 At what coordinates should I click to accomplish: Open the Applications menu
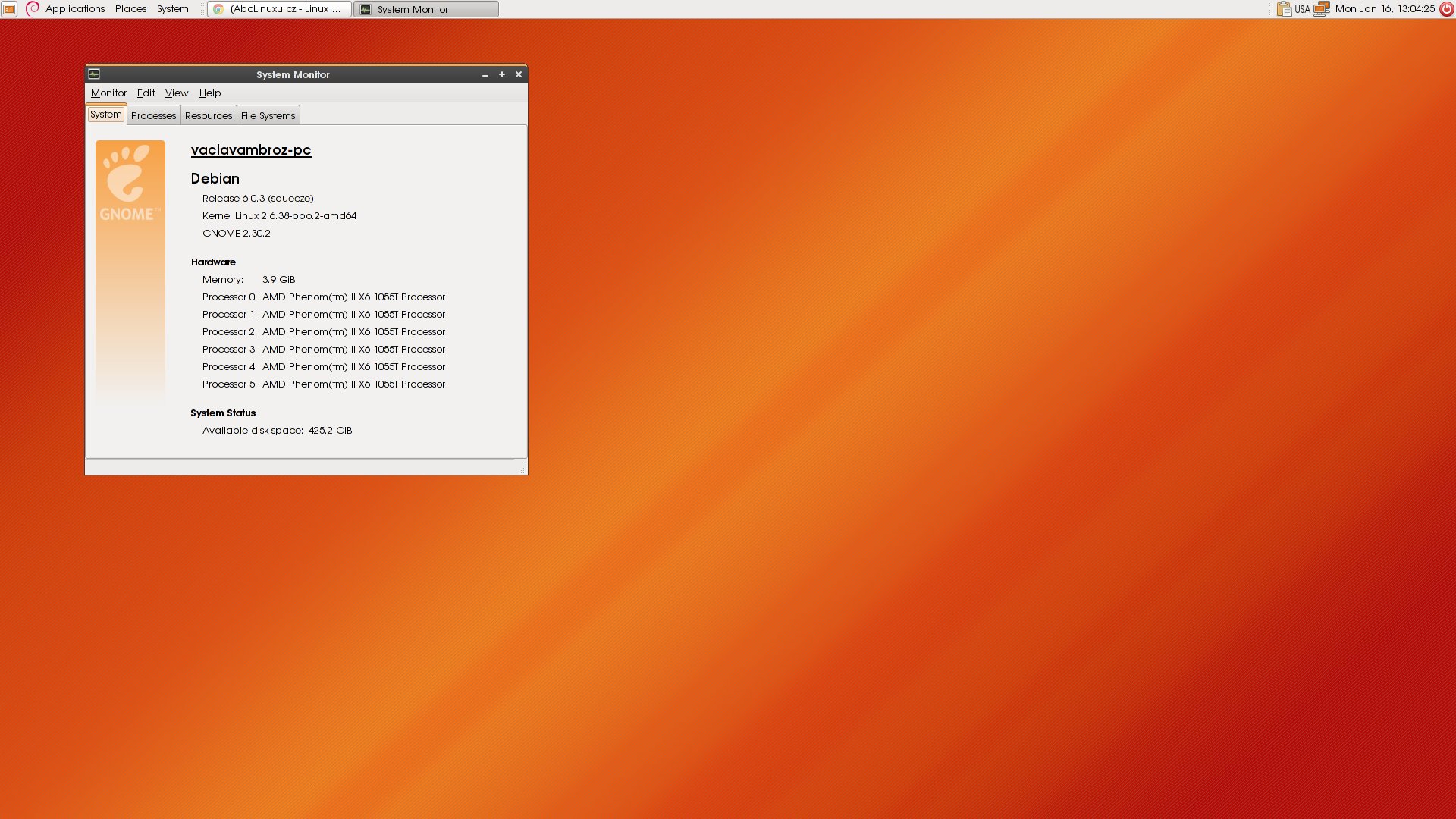point(75,9)
